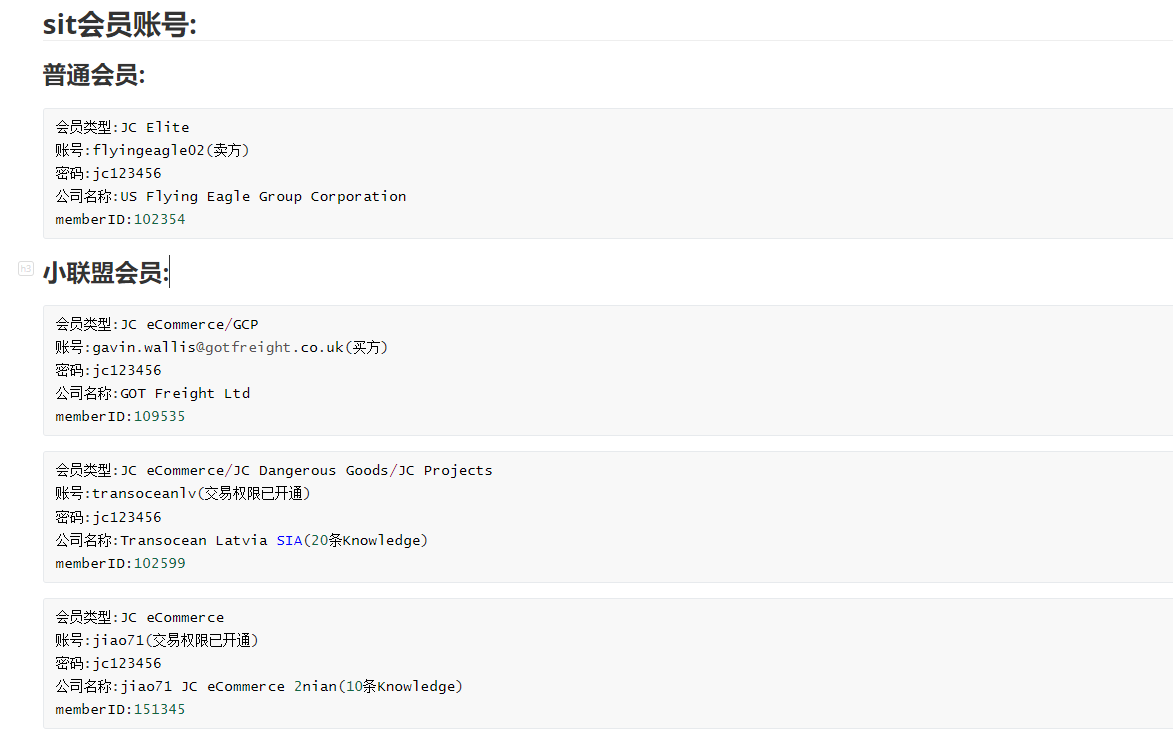Click password line under gavin.wallis account
The width and height of the screenshot is (1173, 733).
tap(108, 370)
